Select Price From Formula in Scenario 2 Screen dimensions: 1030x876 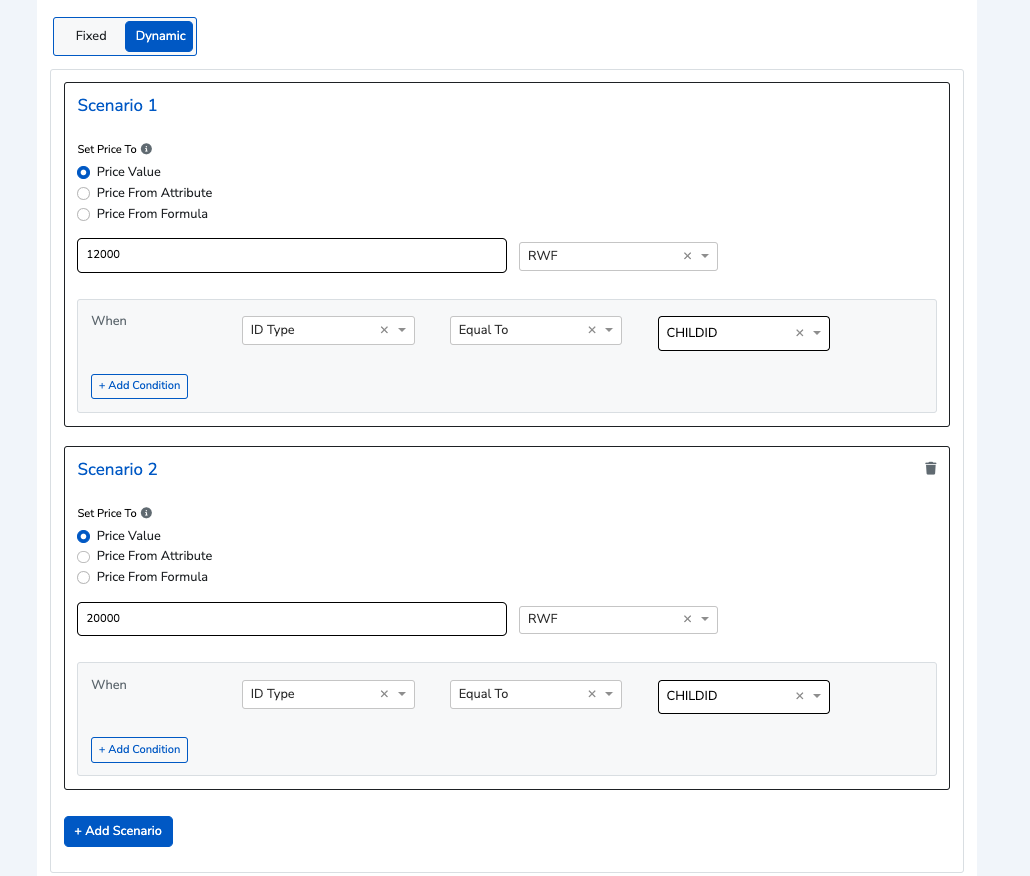pos(84,577)
